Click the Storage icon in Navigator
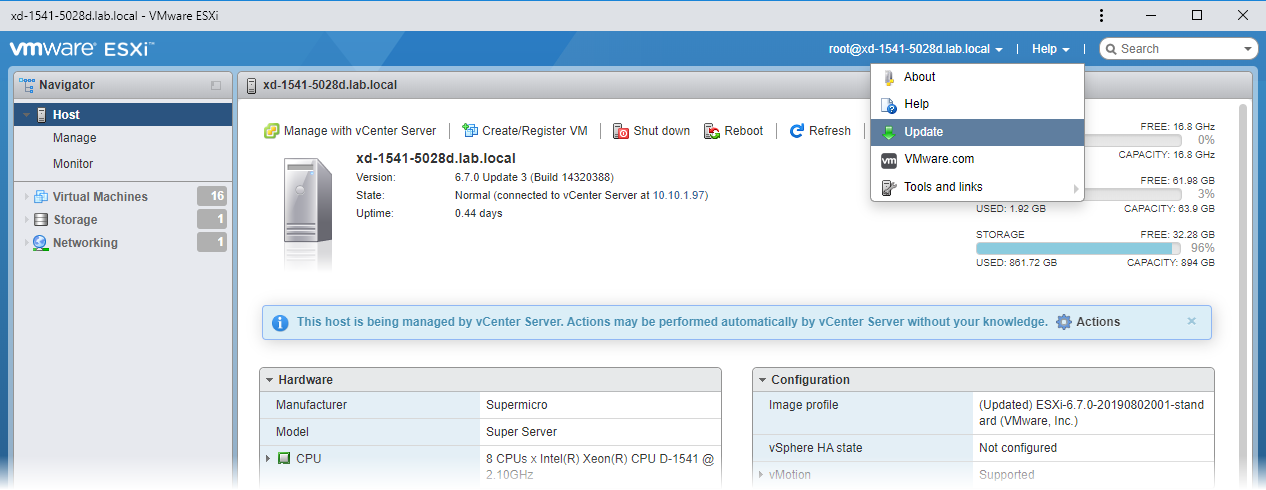This screenshot has width=1266, height=490. coord(41,220)
